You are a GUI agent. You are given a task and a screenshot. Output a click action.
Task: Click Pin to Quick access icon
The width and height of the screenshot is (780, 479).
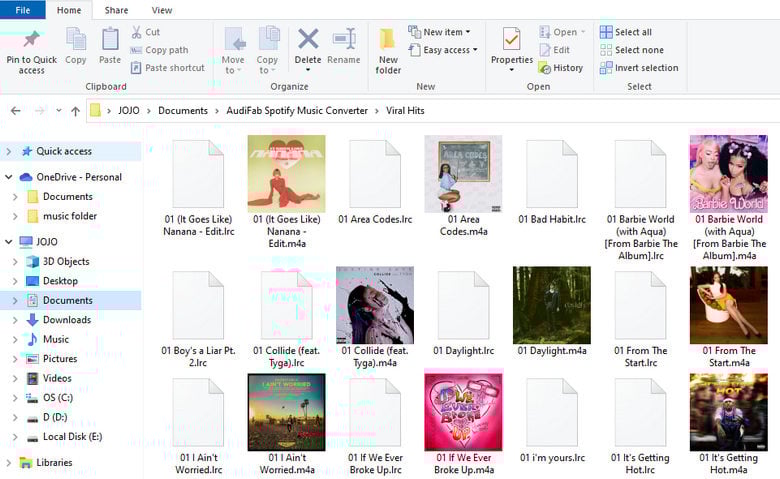(x=31, y=40)
